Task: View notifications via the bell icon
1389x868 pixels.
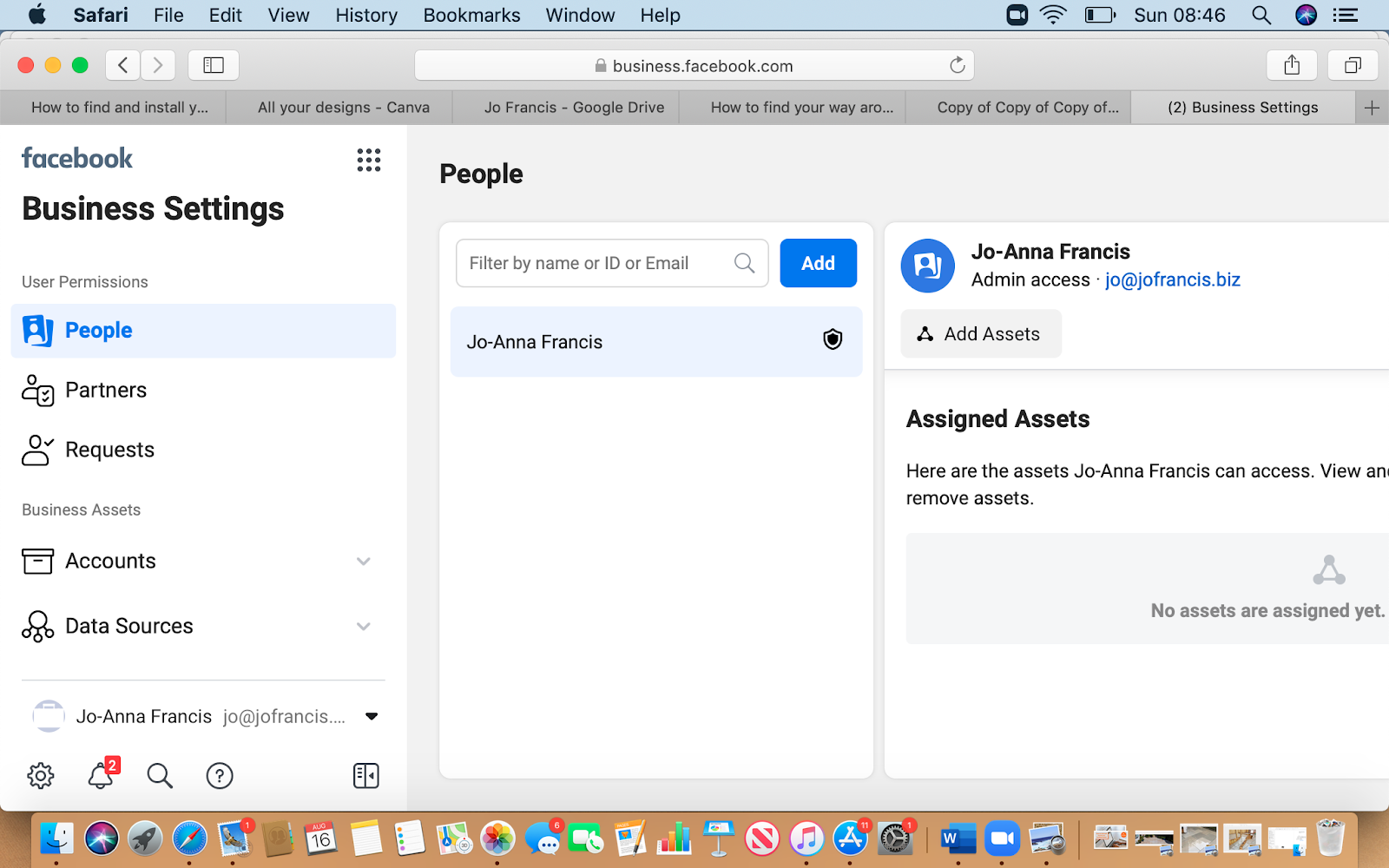Action: (102, 774)
